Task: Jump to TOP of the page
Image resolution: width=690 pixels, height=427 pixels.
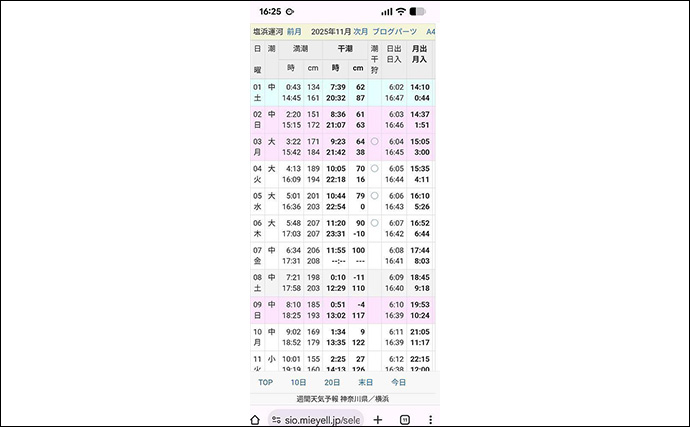Action: coord(266,382)
